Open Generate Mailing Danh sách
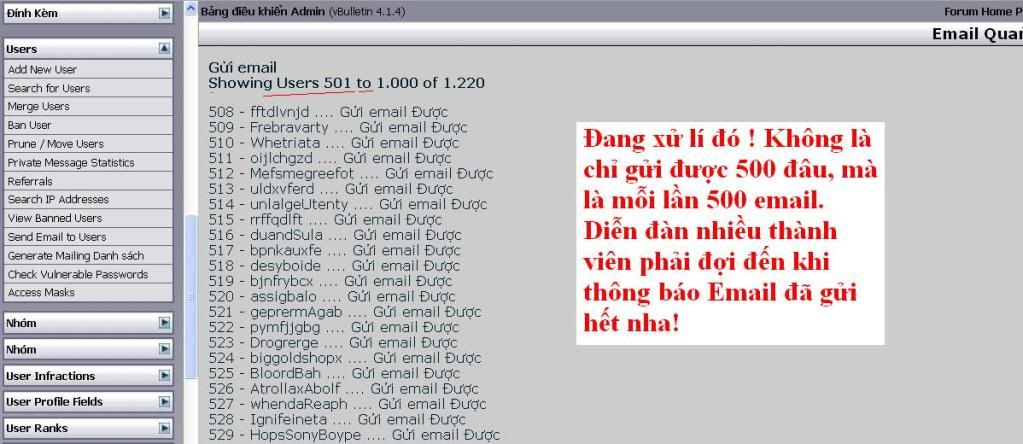1023x444 pixels. [x=76, y=256]
